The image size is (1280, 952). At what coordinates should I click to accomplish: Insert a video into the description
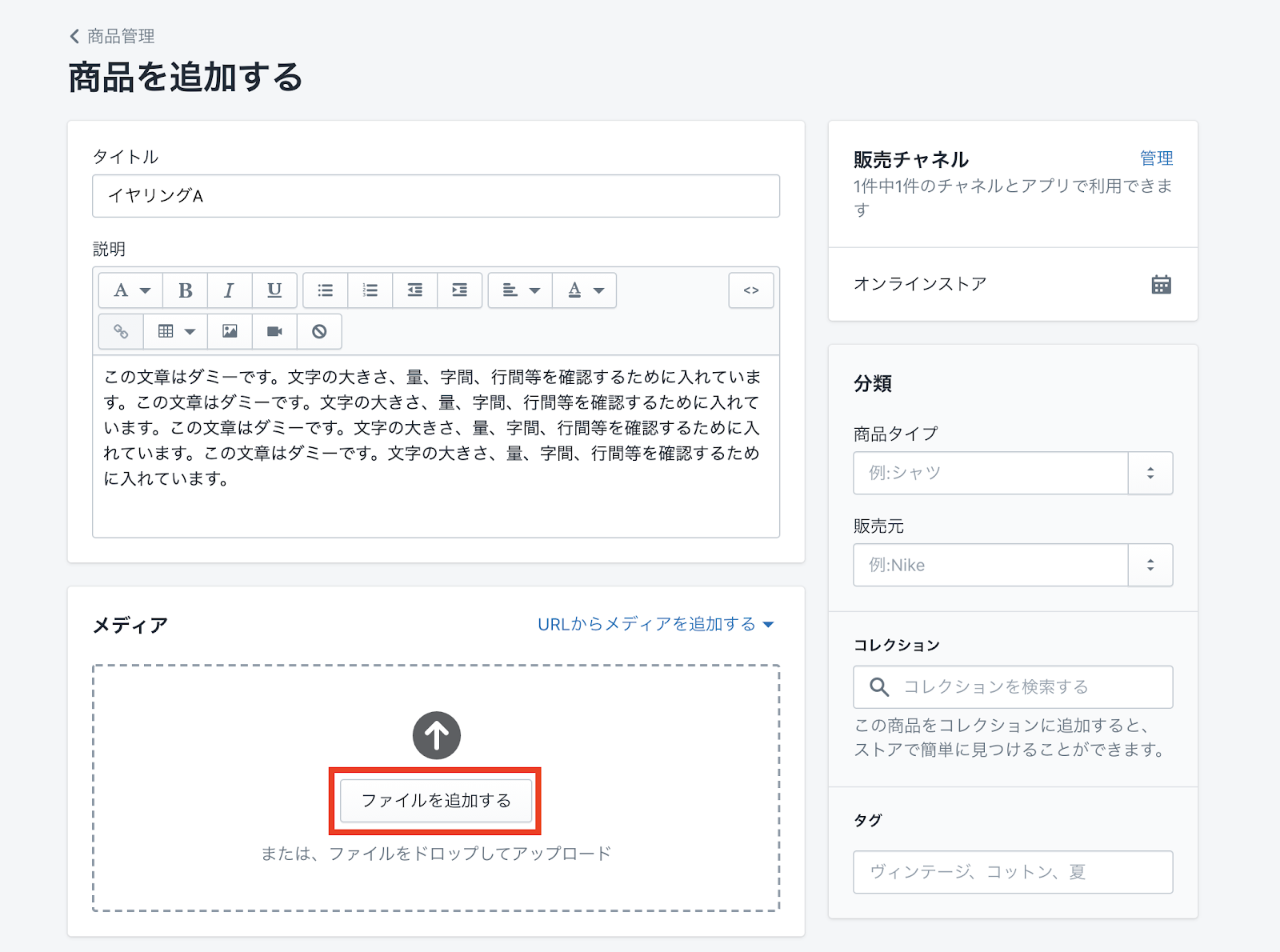[x=274, y=331]
